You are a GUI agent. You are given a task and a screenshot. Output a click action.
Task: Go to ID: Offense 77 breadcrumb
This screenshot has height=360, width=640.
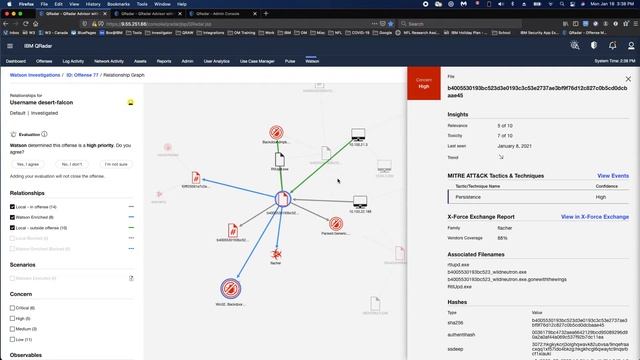[x=82, y=75]
